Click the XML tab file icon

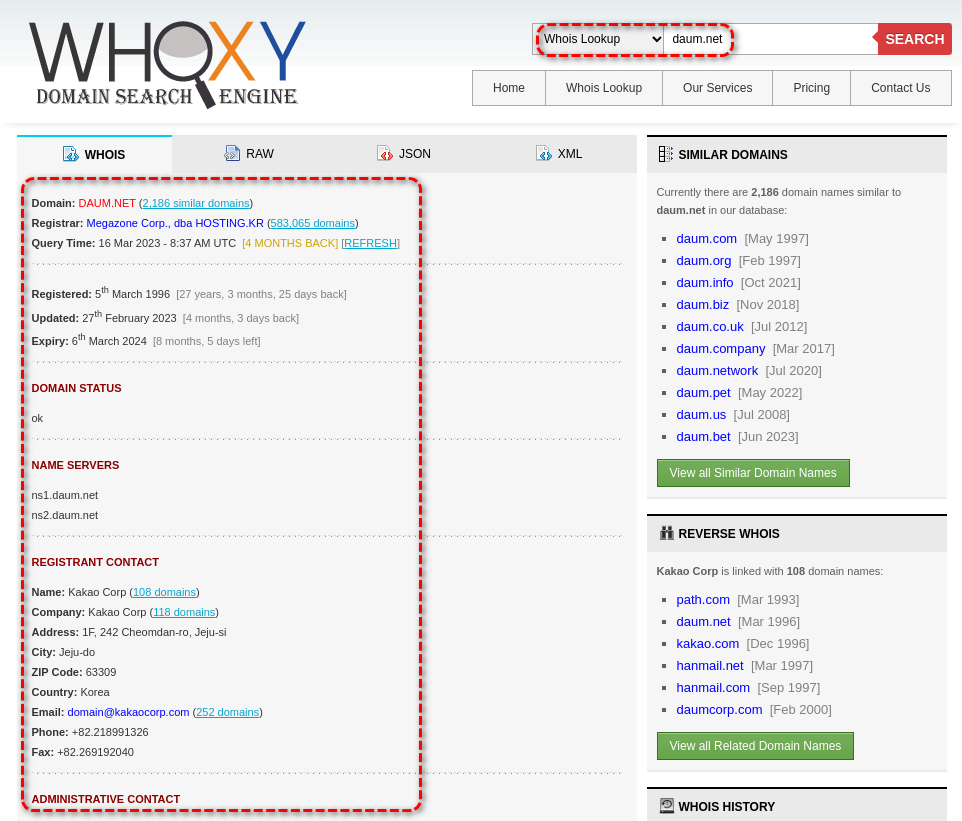tap(544, 153)
